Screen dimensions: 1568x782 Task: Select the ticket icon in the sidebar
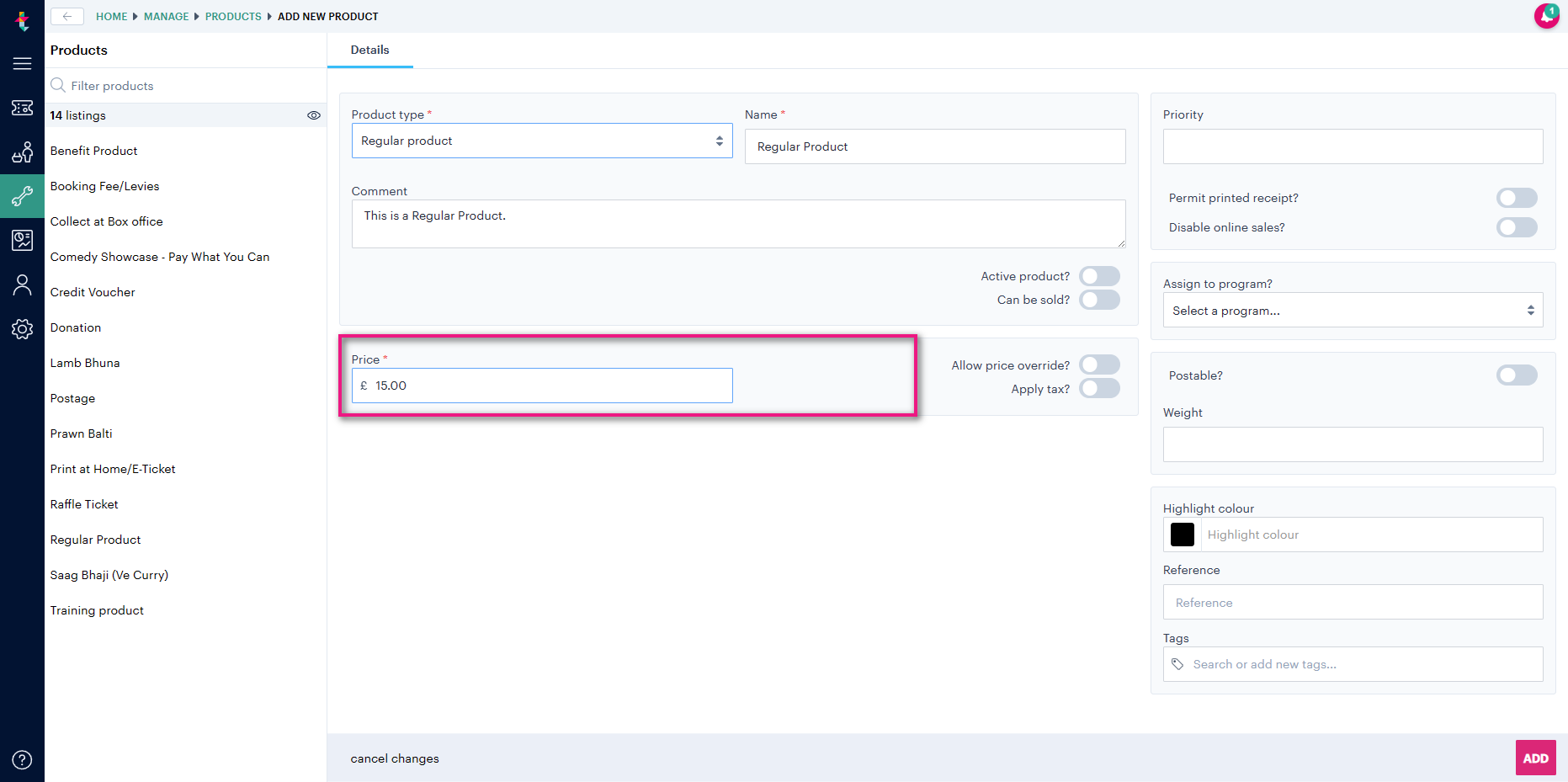[23, 108]
